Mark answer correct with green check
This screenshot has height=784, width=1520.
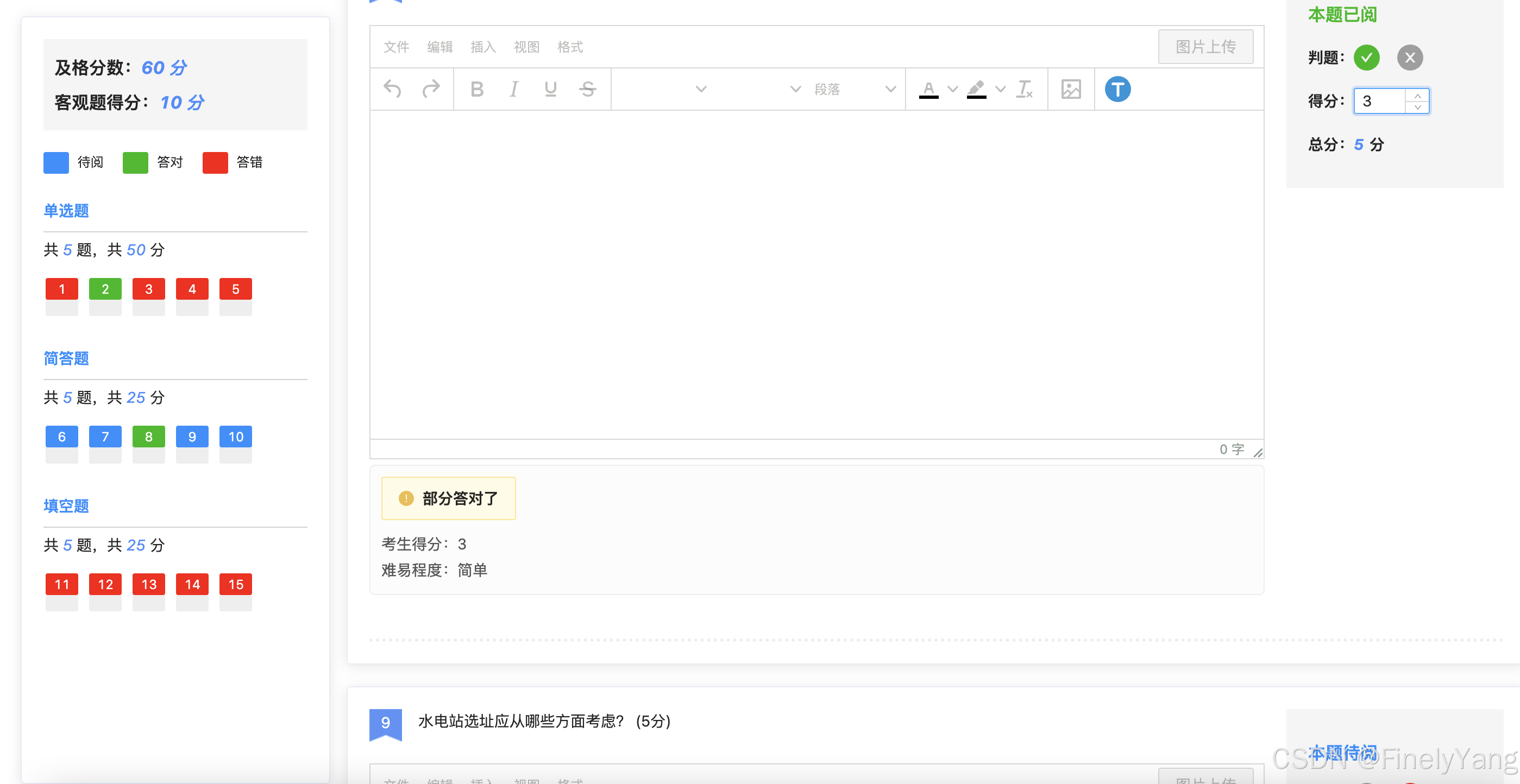(1366, 58)
